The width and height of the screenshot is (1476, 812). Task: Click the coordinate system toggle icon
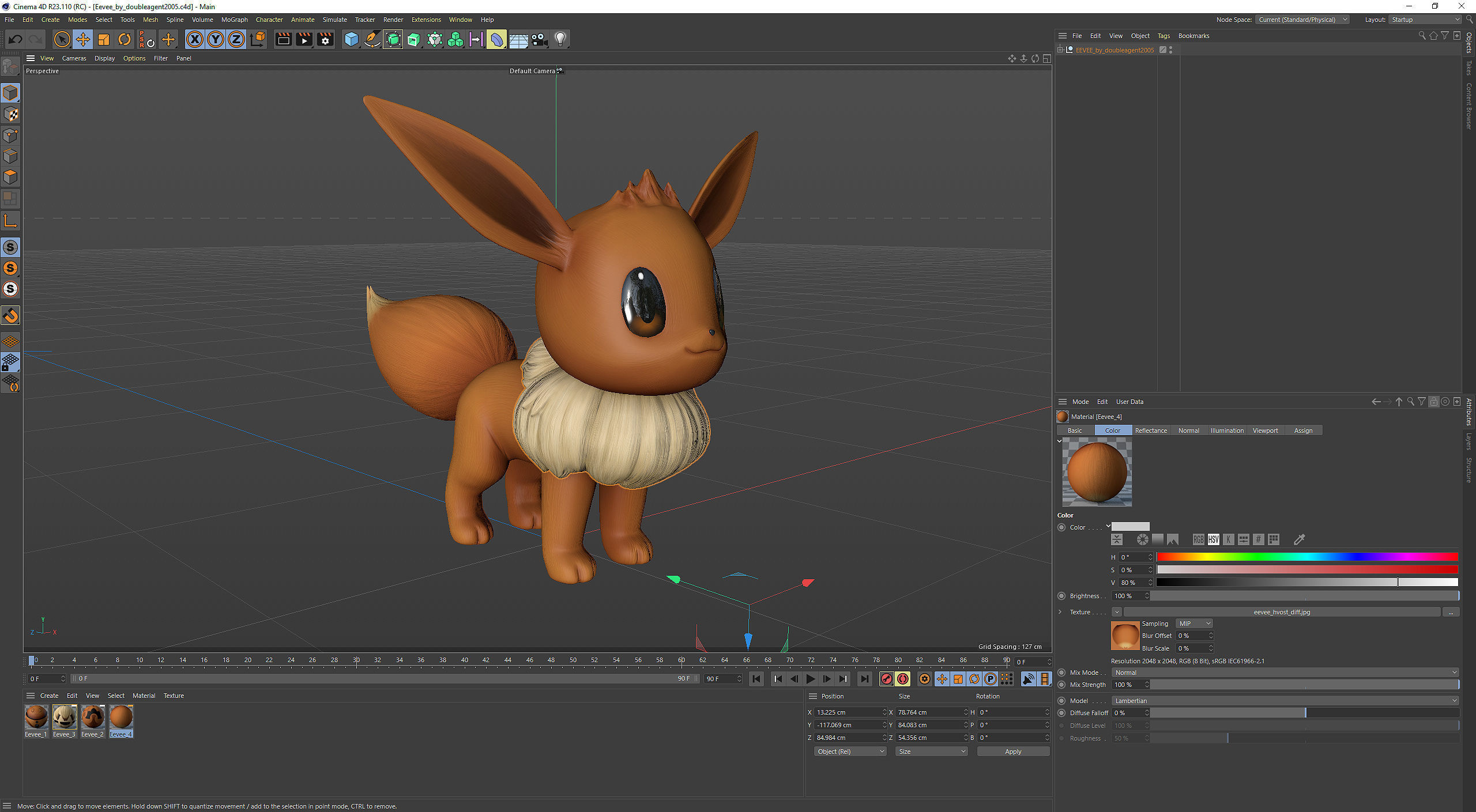coord(258,39)
